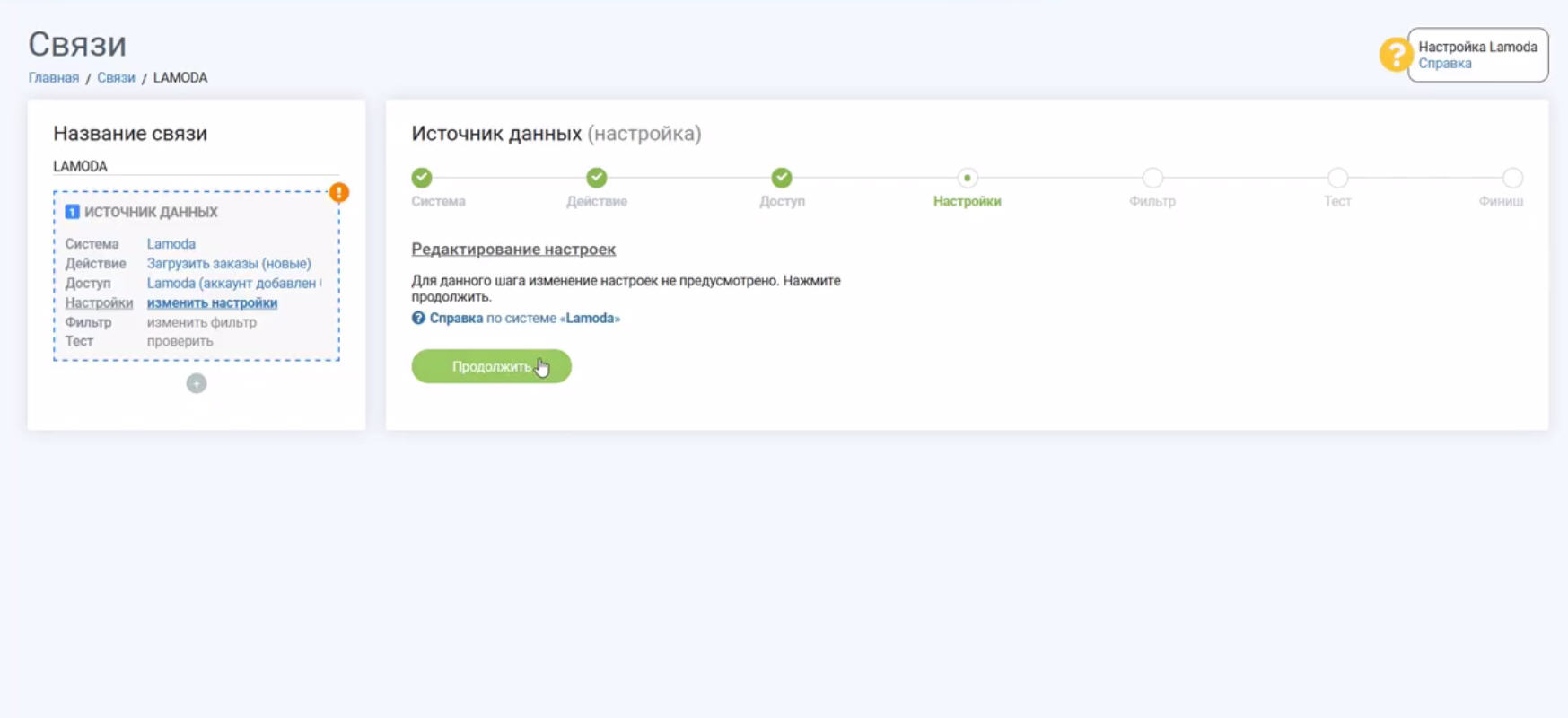Open Связи breadcrumb link
This screenshot has height=718, width=1568.
(x=116, y=77)
